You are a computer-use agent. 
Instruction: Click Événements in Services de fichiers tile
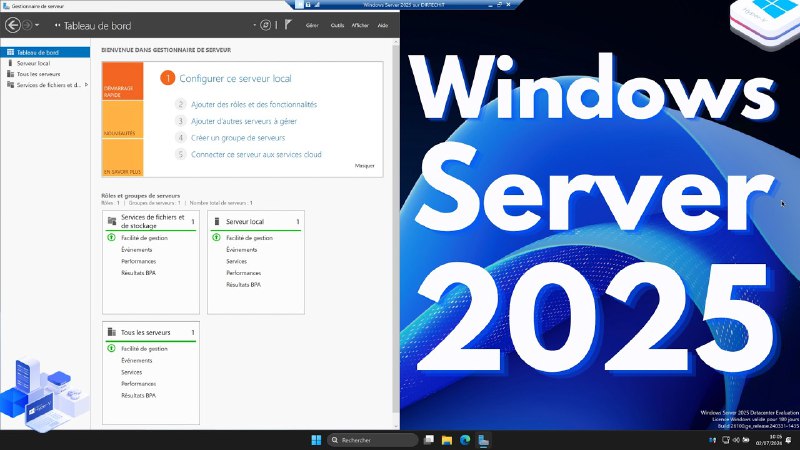(x=136, y=249)
